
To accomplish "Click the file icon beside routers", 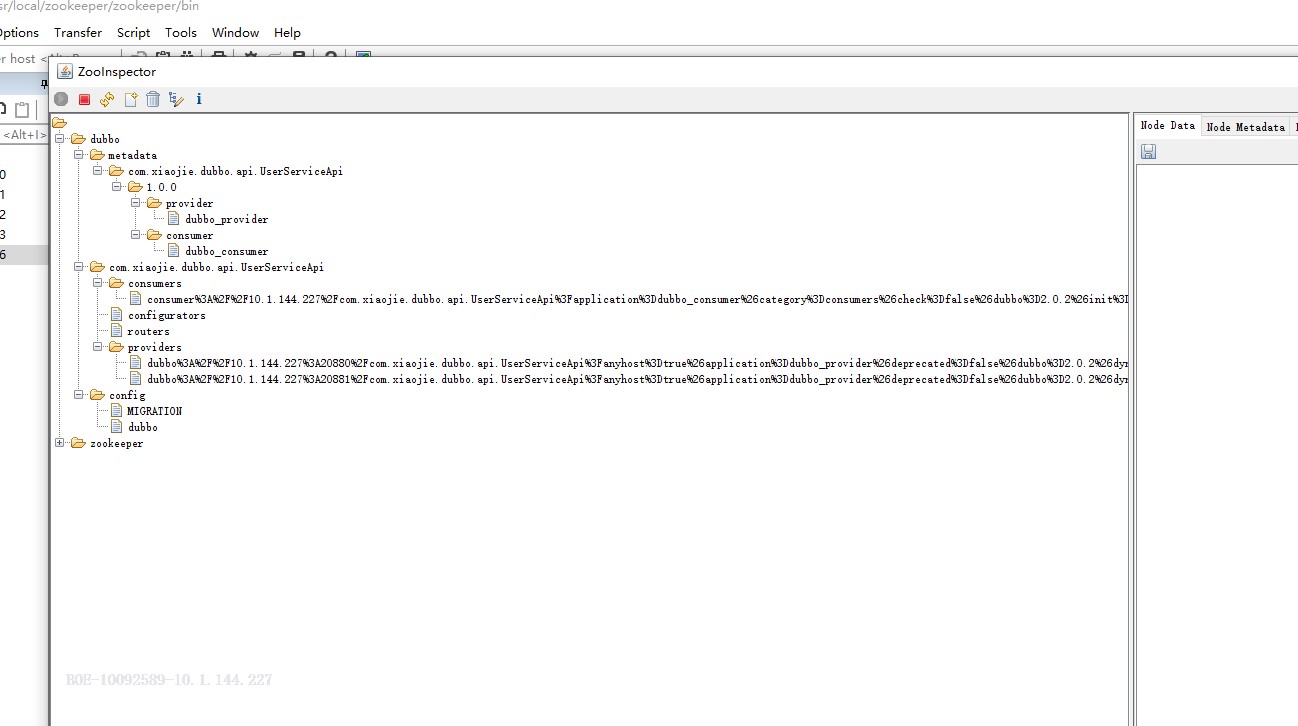I will (x=117, y=331).
